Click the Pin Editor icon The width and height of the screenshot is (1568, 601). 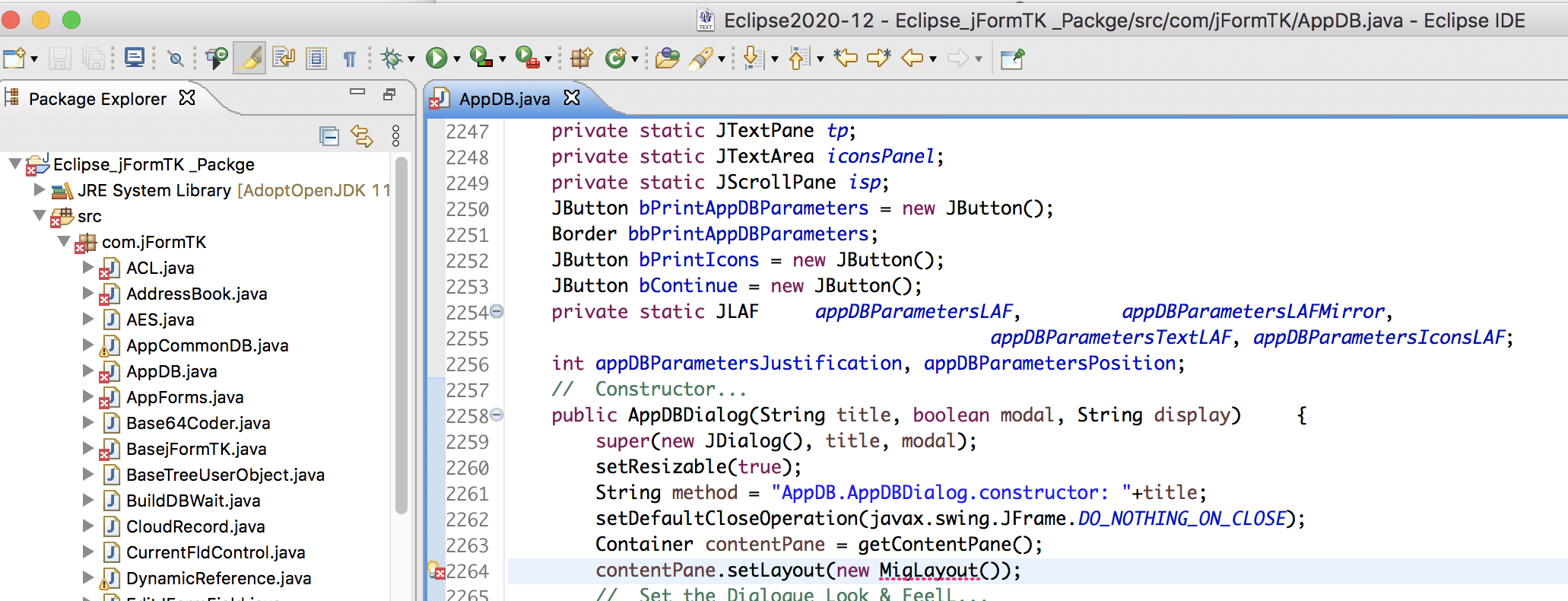click(x=1012, y=59)
